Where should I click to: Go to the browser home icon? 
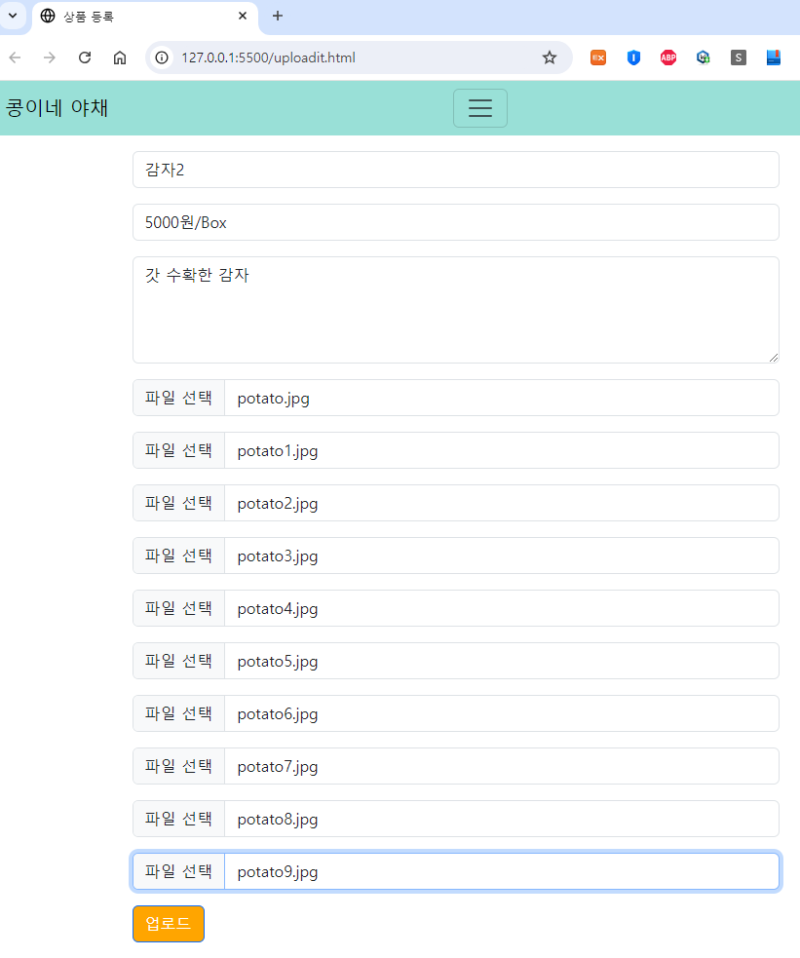(x=120, y=57)
